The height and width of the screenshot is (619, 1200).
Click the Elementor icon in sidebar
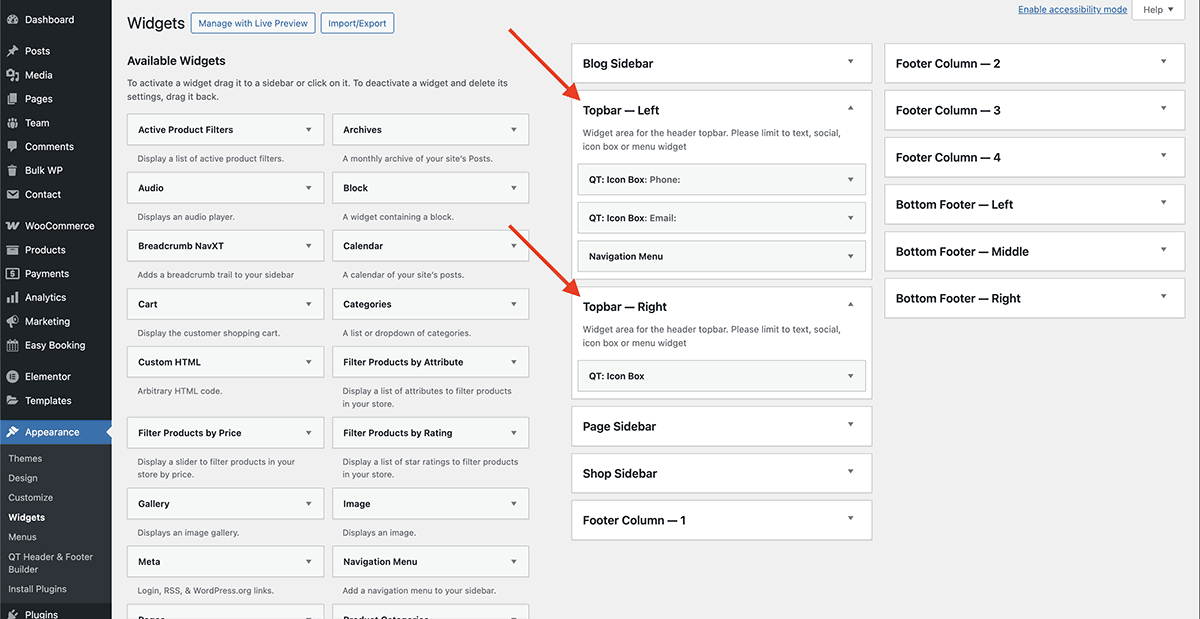click(12, 377)
